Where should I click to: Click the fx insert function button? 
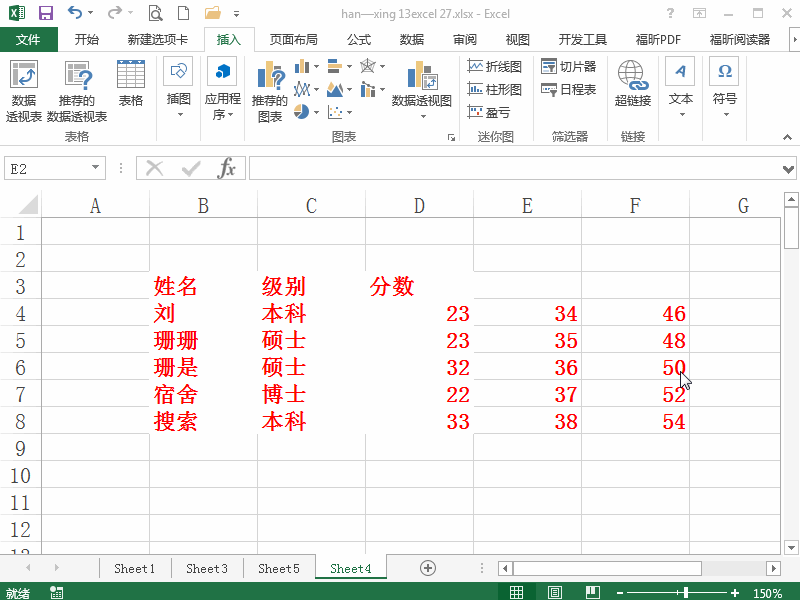click(229, 168)
